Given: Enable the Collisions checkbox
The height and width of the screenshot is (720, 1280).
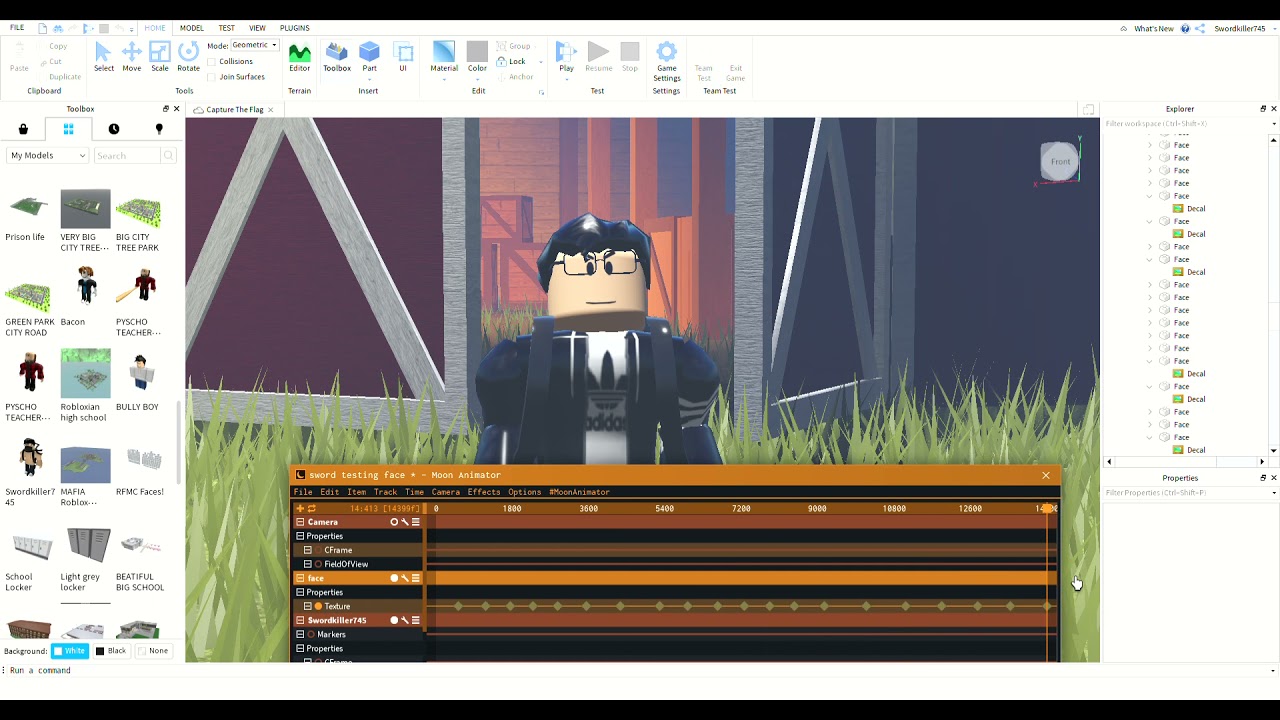Looking at the screenshot, I should tap(211, 61).
